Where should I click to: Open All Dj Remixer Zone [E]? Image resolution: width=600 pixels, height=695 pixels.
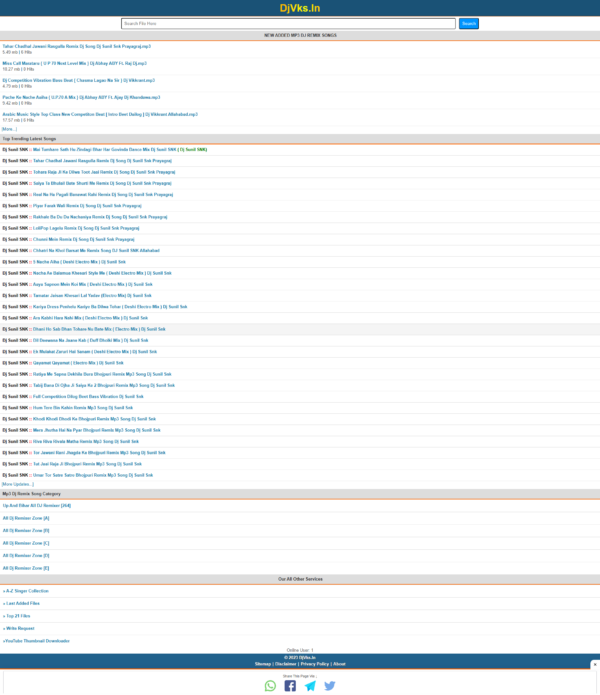[x=26, y=568]
